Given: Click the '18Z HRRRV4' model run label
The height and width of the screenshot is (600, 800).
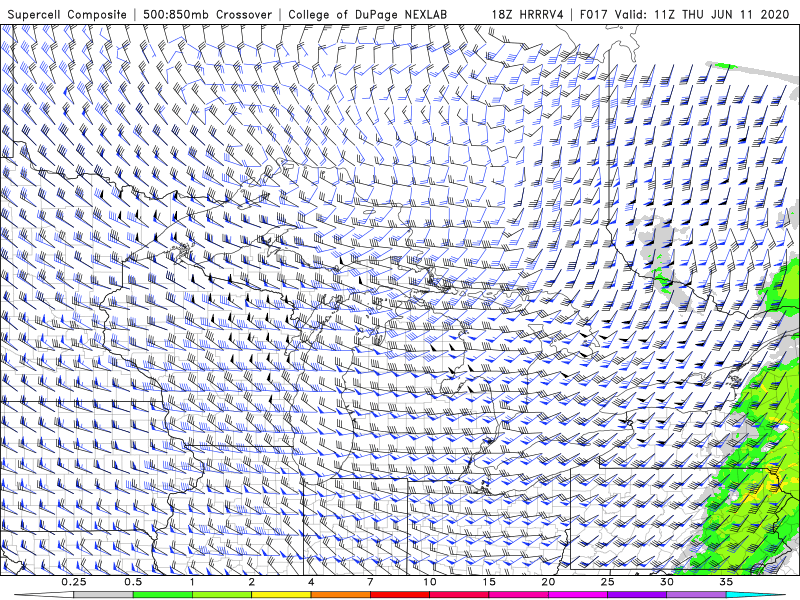Looking at the screenshot, I should 527,15.
